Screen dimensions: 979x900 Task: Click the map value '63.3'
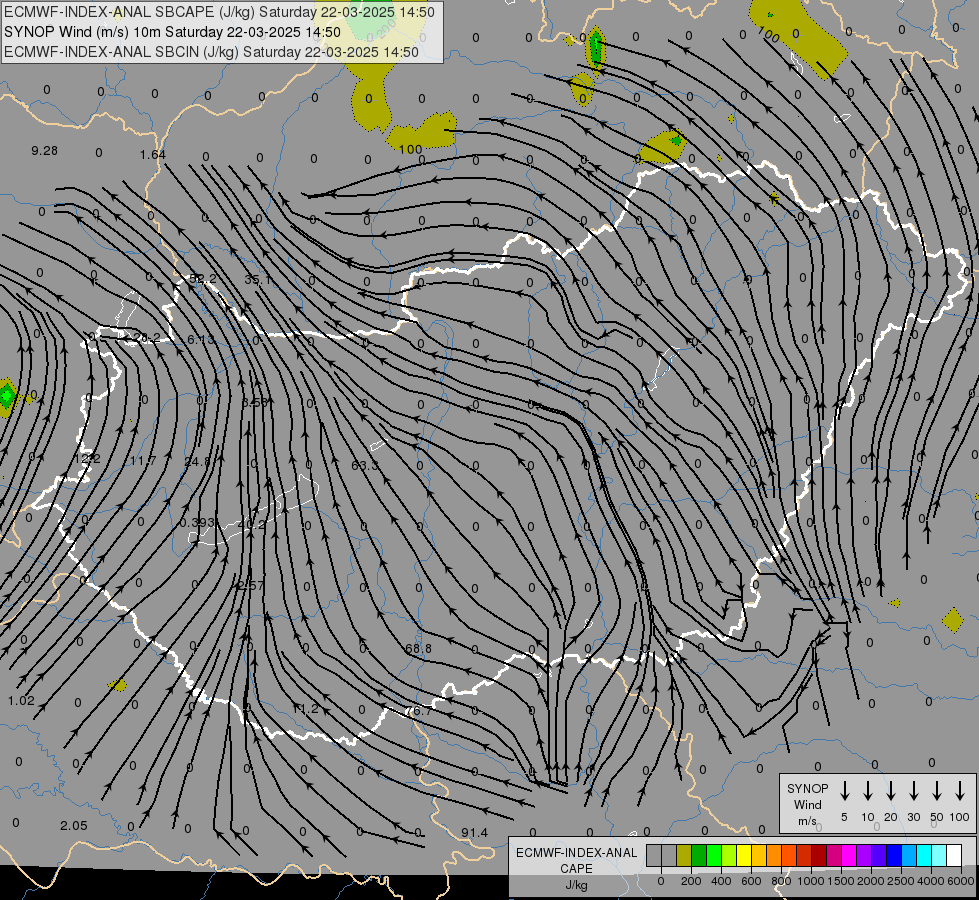(x=365, y=465)
